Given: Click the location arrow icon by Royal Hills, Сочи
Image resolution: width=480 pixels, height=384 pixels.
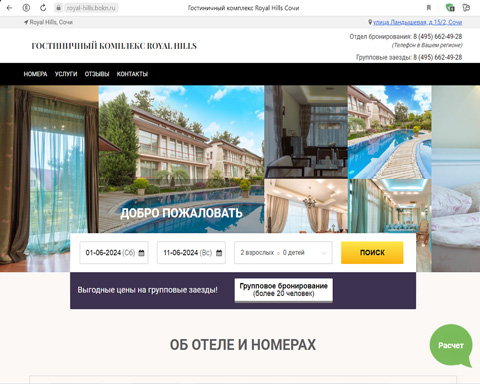Looking at the screenshot, I should pos(26,22).
